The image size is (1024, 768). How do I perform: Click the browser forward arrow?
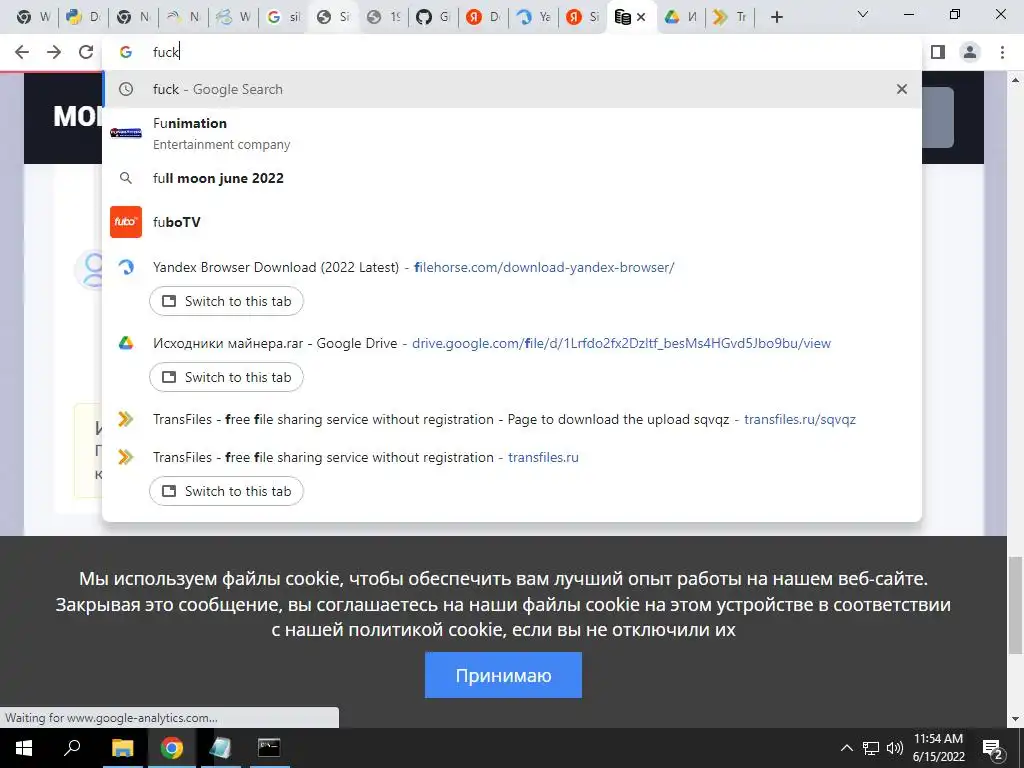click(54, 52)
